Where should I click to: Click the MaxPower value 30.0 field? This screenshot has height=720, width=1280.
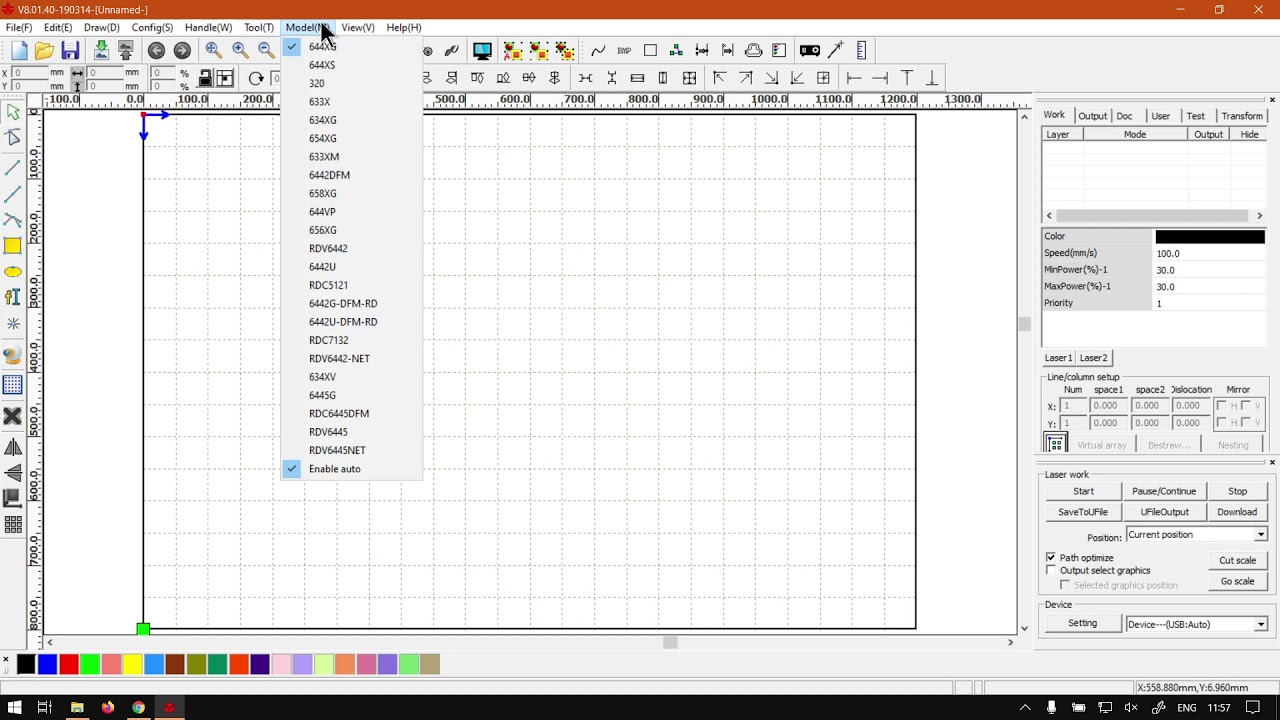tap(1210, 287)
